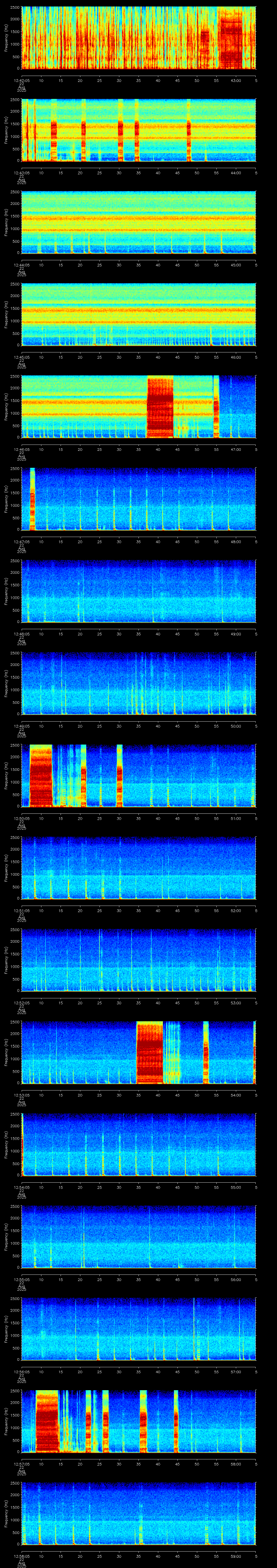Click the narrow red burst in the 12:47:05 panel
The image size is (277, 1568).
(x=32, y=499)
